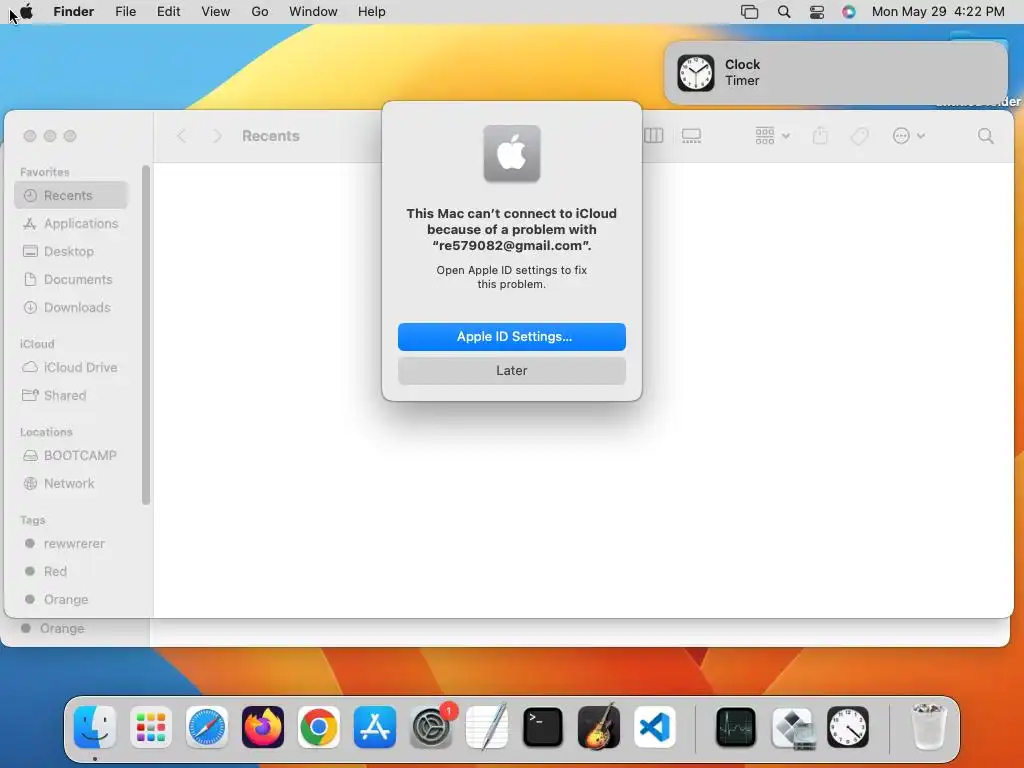Select Documents in Finder sidebar

71,280
